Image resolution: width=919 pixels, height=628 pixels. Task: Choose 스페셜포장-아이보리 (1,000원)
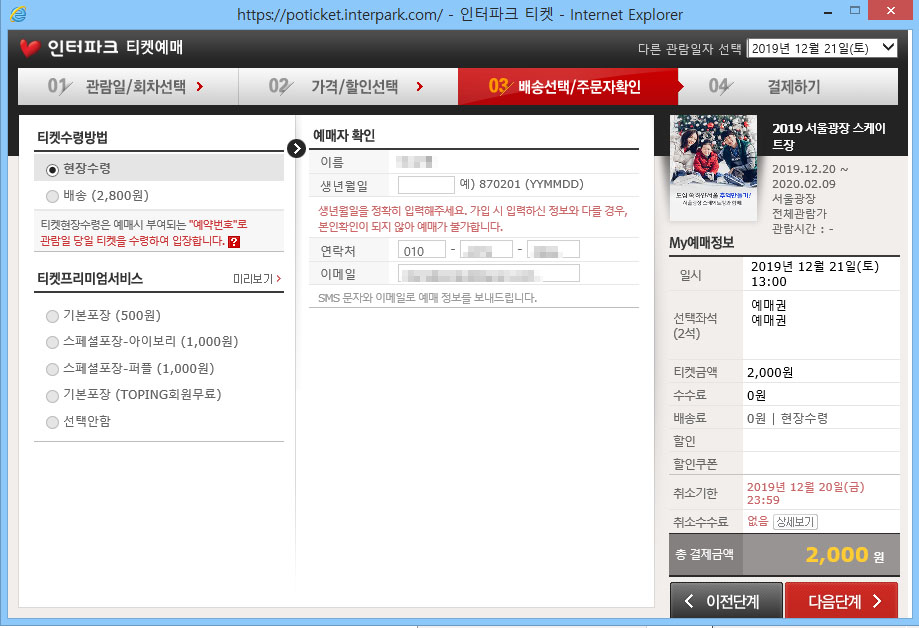coord(52,342)
